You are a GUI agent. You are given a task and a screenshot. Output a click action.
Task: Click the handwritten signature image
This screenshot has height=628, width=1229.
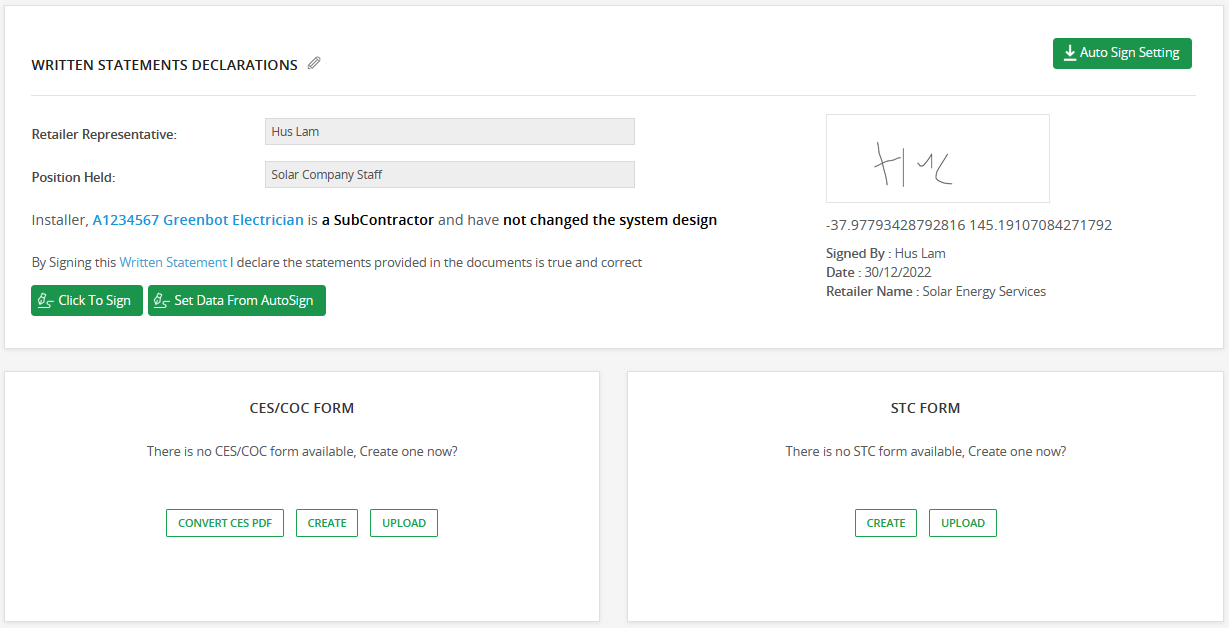pos(937,159)
